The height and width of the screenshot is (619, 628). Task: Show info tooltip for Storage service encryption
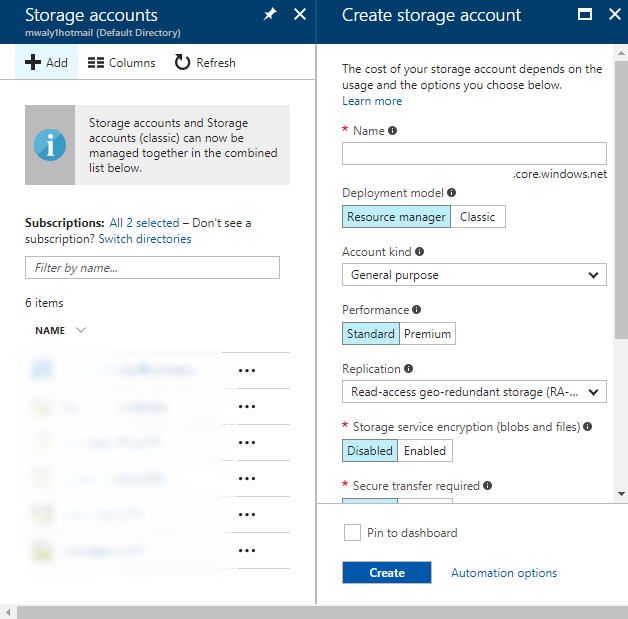tap(588, 426)
